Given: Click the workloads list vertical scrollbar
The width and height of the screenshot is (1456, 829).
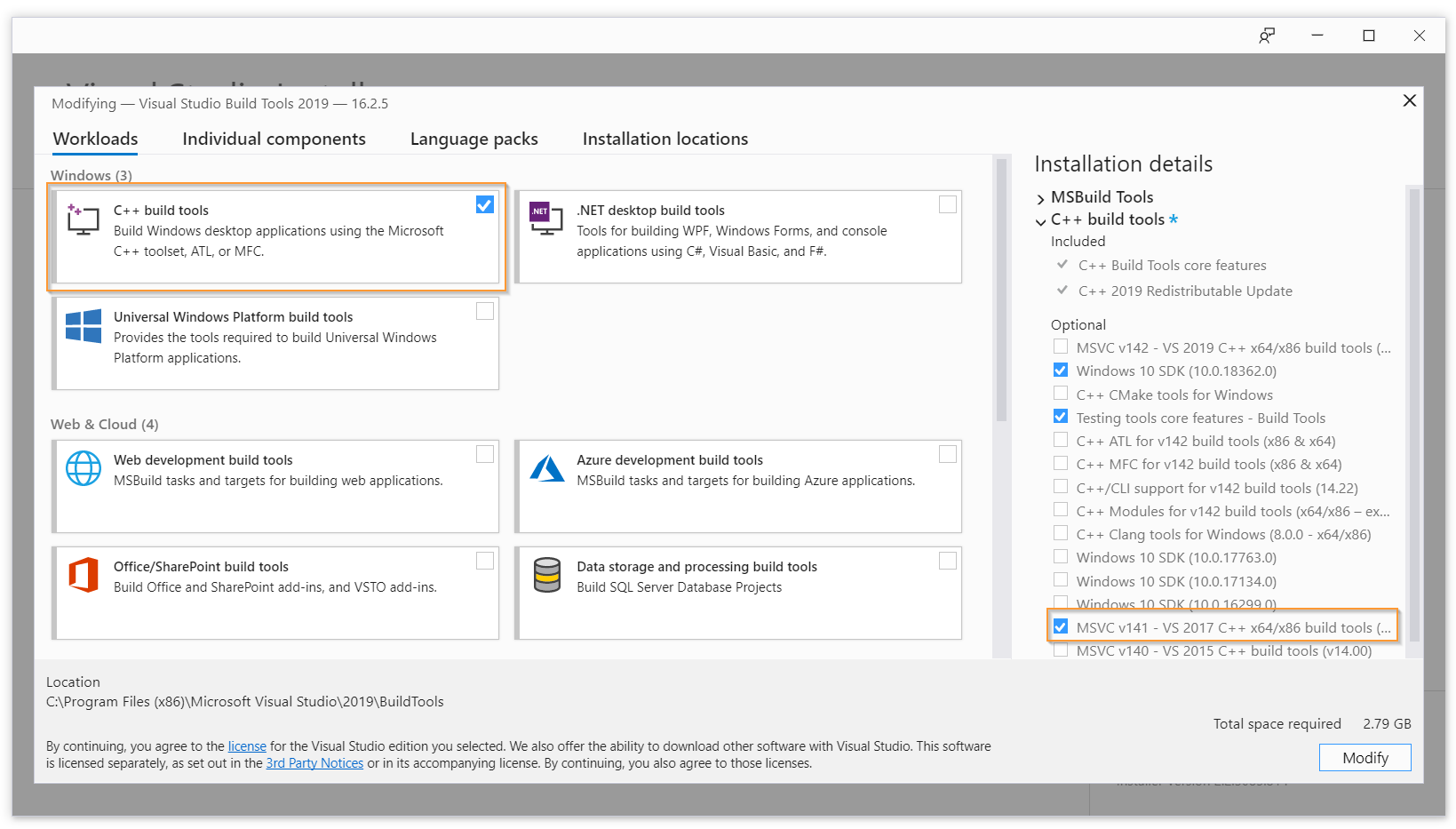Looking at the screenshot, I should [x=1001, y=293].
